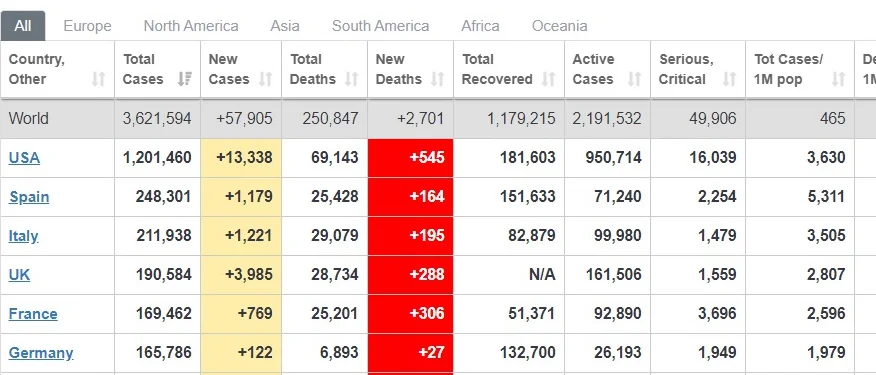The width and height of the screenshot is (876, 375).
Task: Click Total Recovered sort icon
Action: [x=549, y=79]
